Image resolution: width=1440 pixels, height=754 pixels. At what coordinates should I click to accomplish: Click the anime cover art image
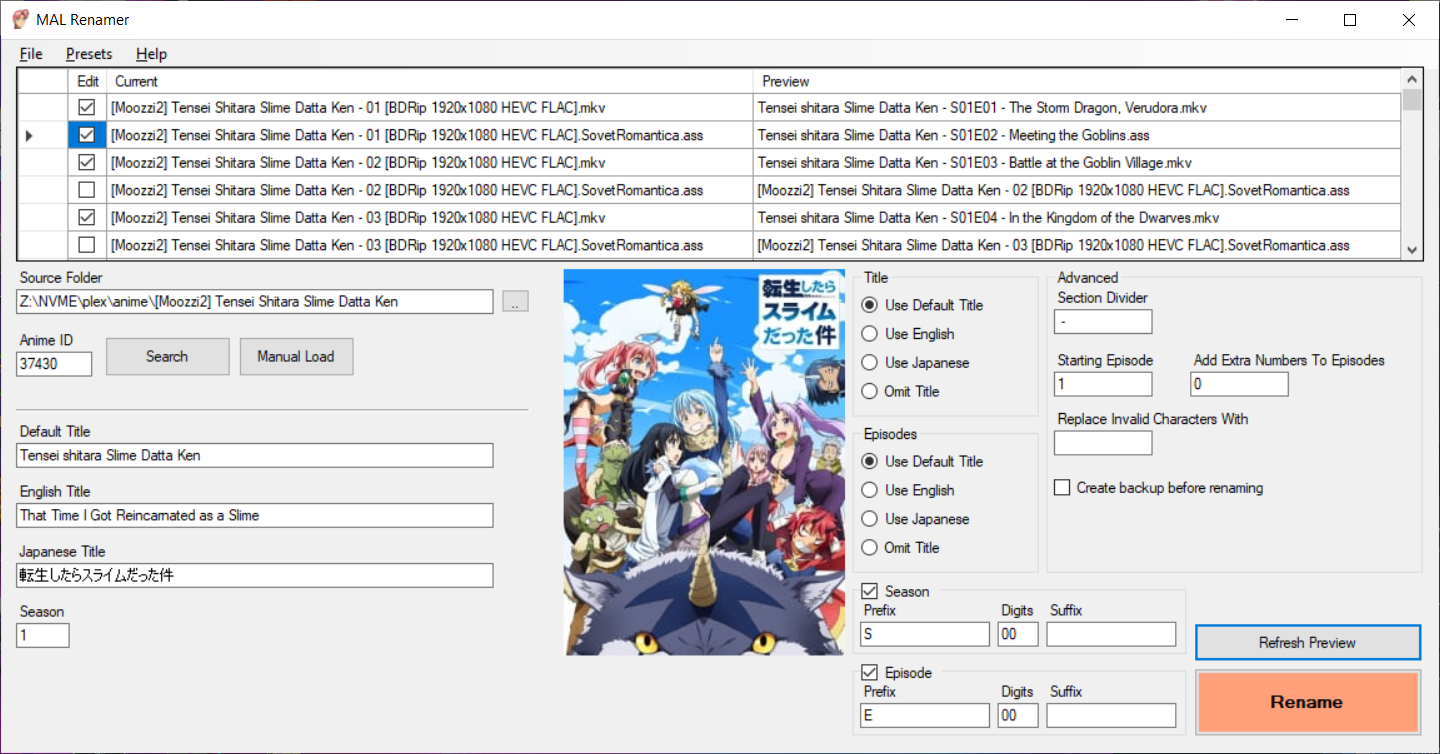(x=704, y=462)
